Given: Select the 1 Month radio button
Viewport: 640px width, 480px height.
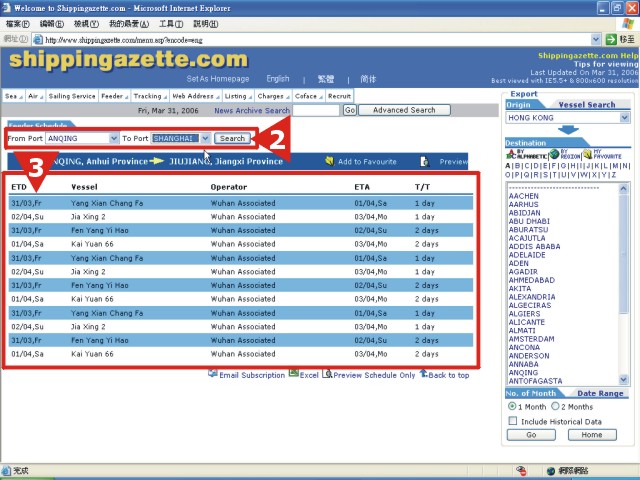Looking at the screenshot, I should [512, 406].
